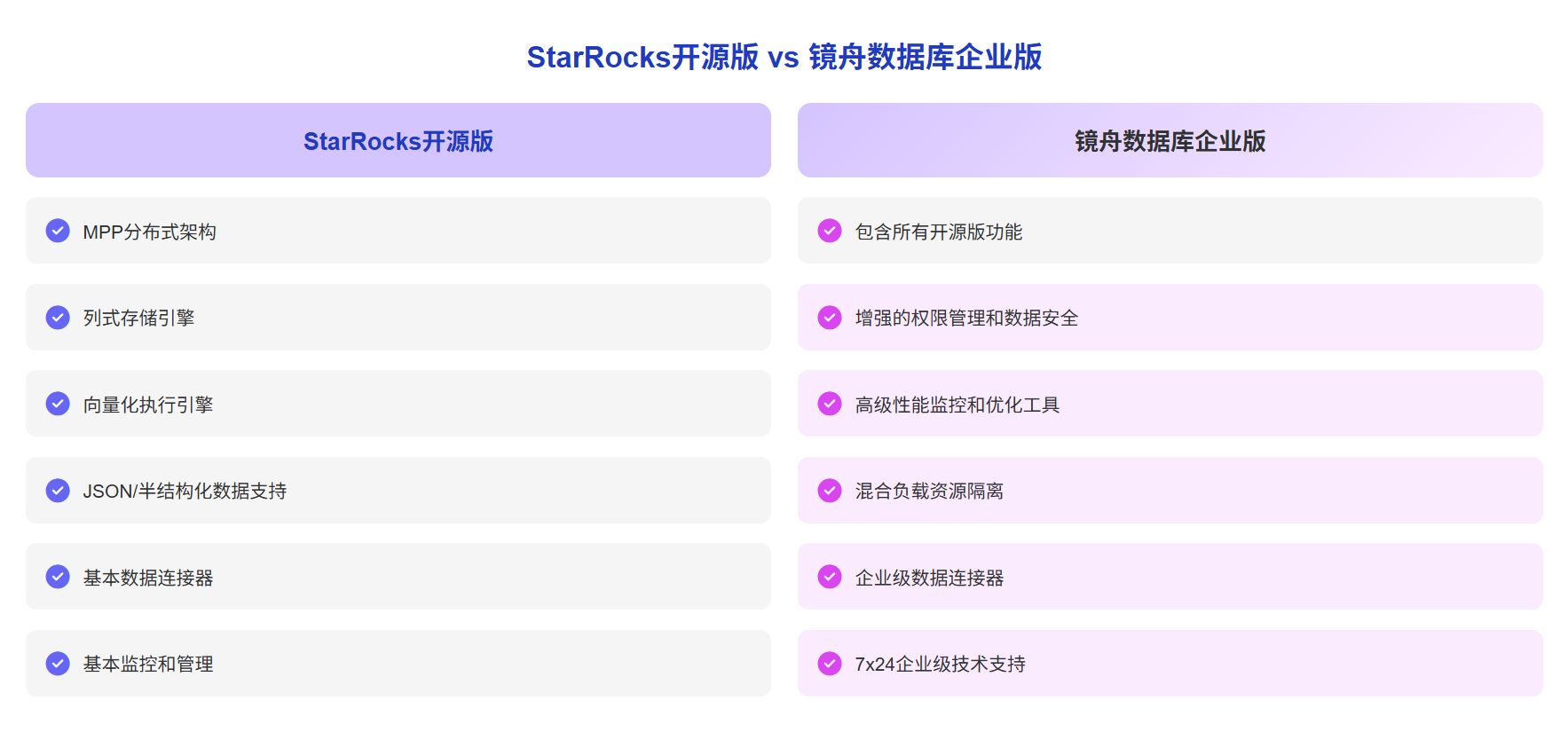Select the StarRocks开源版 column header
Image resolution: width=1568 pixels, height=732 pixels.
(x=398, y=141)
